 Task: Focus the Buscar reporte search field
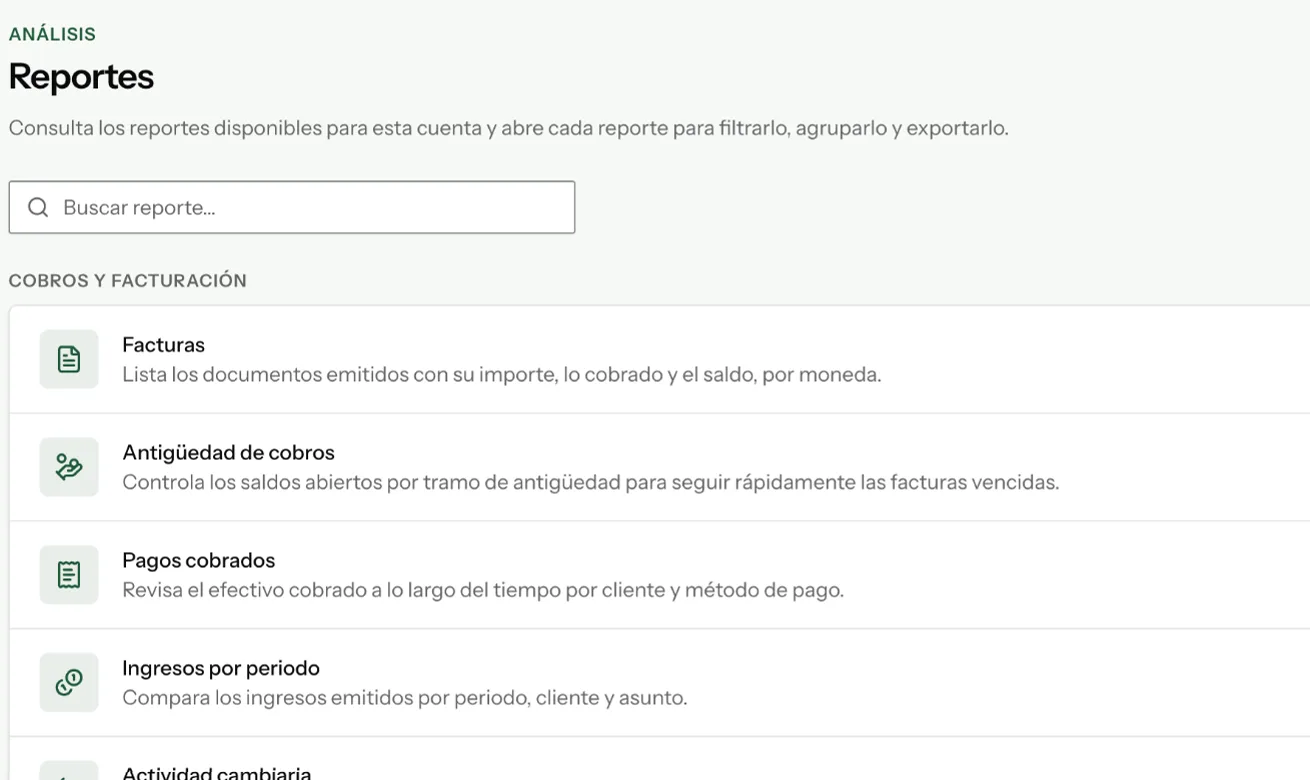pyautogui.click(x=292, y=207)
